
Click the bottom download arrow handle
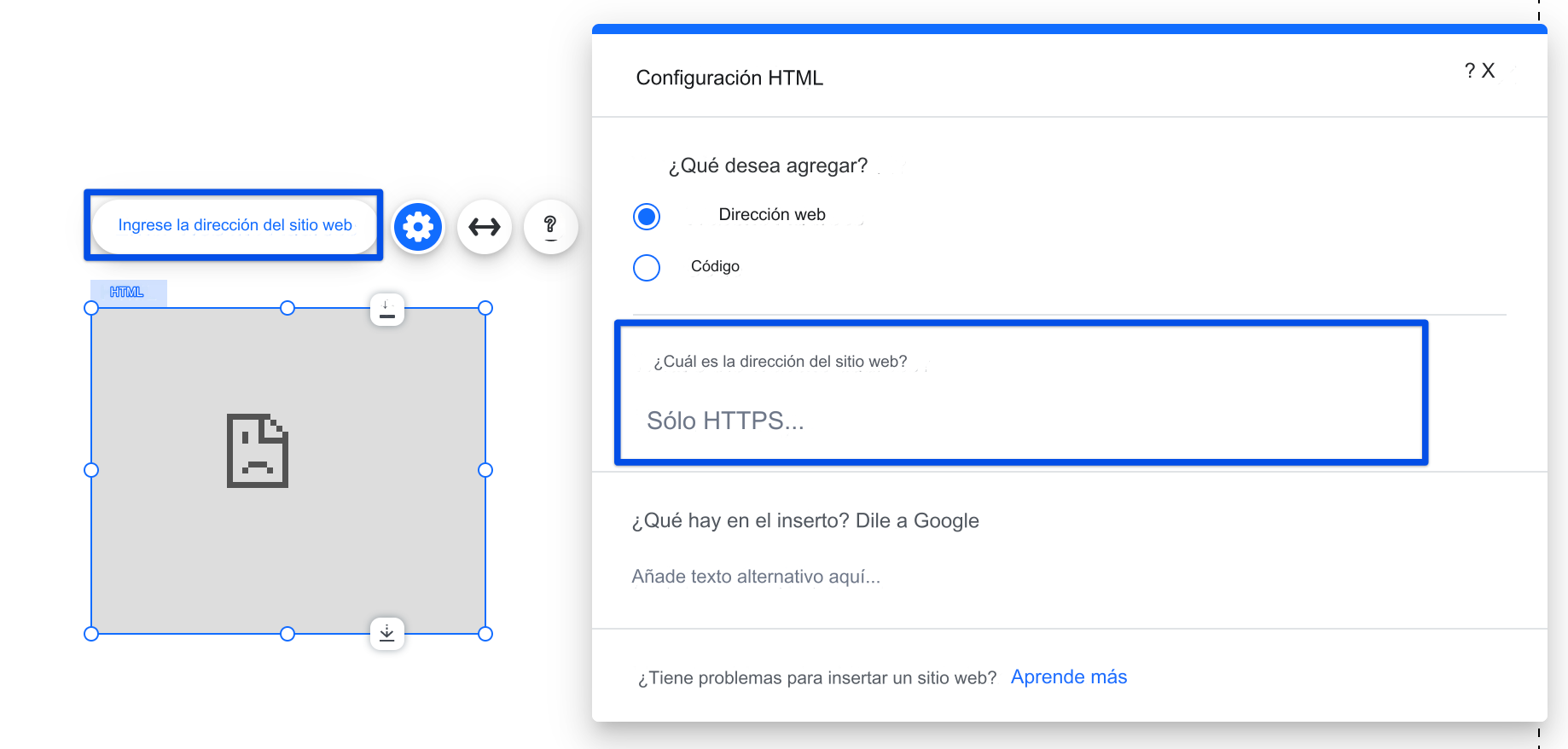point(387,633)
